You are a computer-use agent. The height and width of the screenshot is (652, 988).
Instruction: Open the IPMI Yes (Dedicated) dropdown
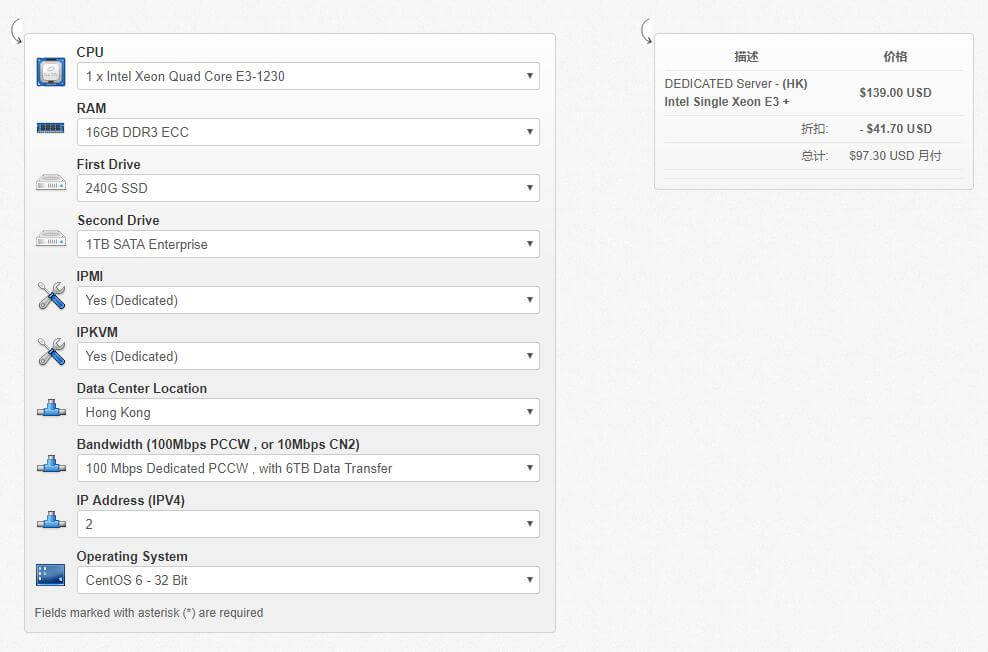(x=308, y=300)
